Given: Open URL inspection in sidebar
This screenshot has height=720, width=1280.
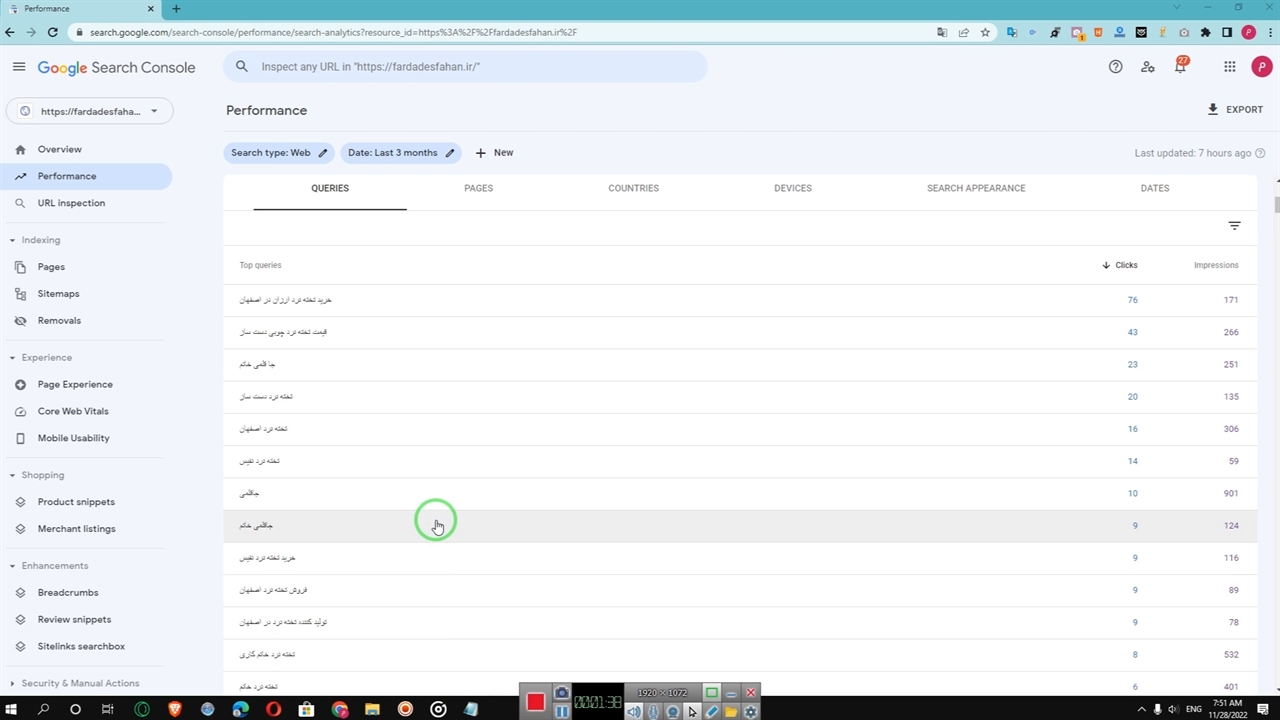Looking at the screenshot, I should (x=71, y=203).
